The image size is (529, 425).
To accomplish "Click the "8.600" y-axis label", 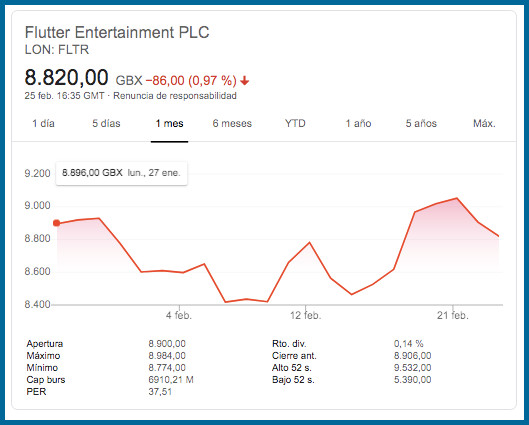I will pyautogui.click(x=37, y=272).
